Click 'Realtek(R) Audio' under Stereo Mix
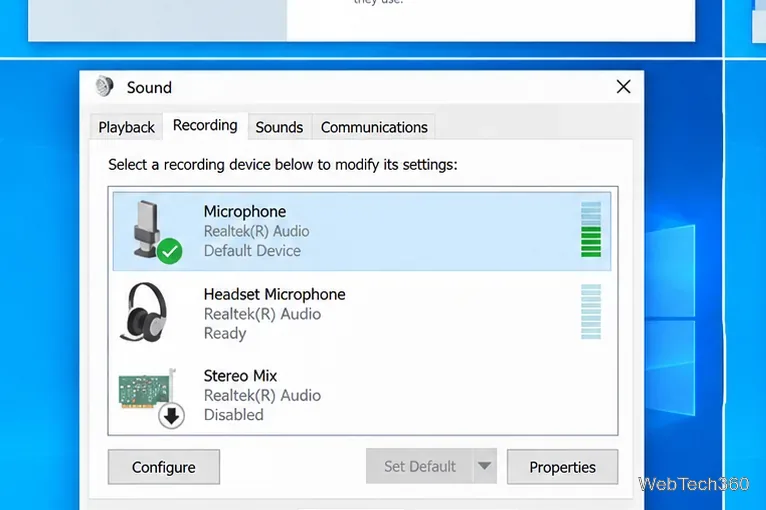The image size is (766, 510). point(262,395)
